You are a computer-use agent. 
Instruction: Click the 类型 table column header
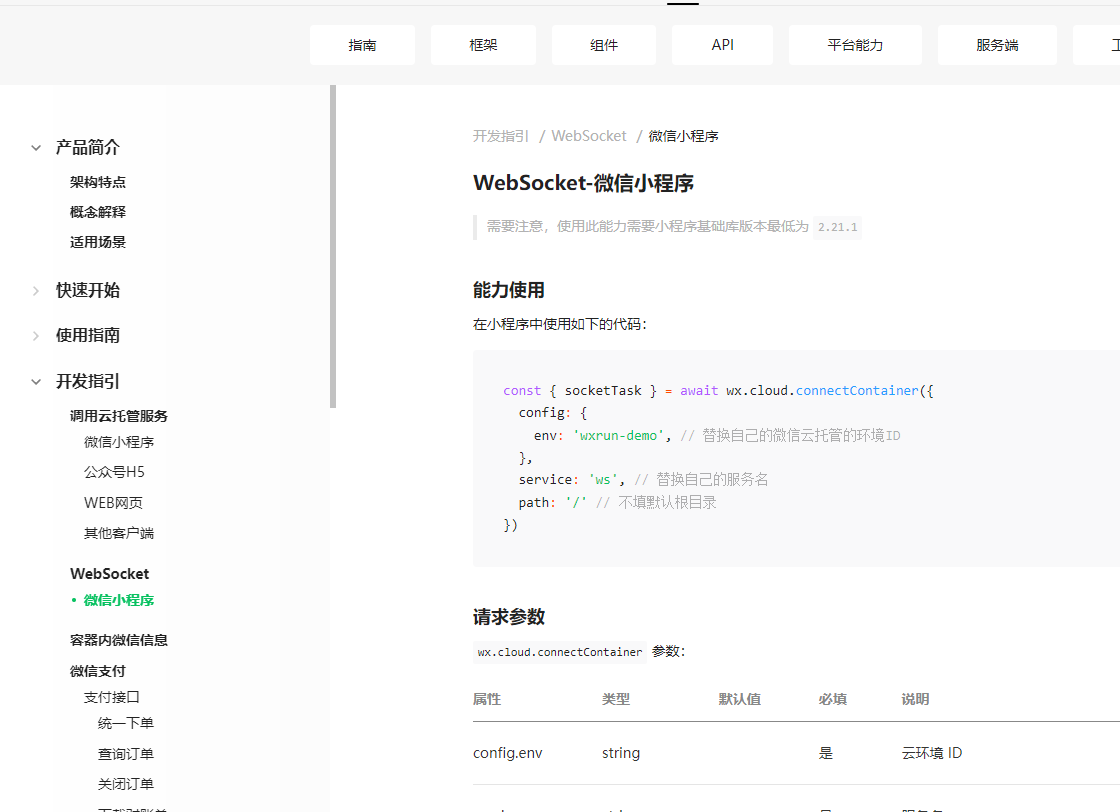point(616,699)
